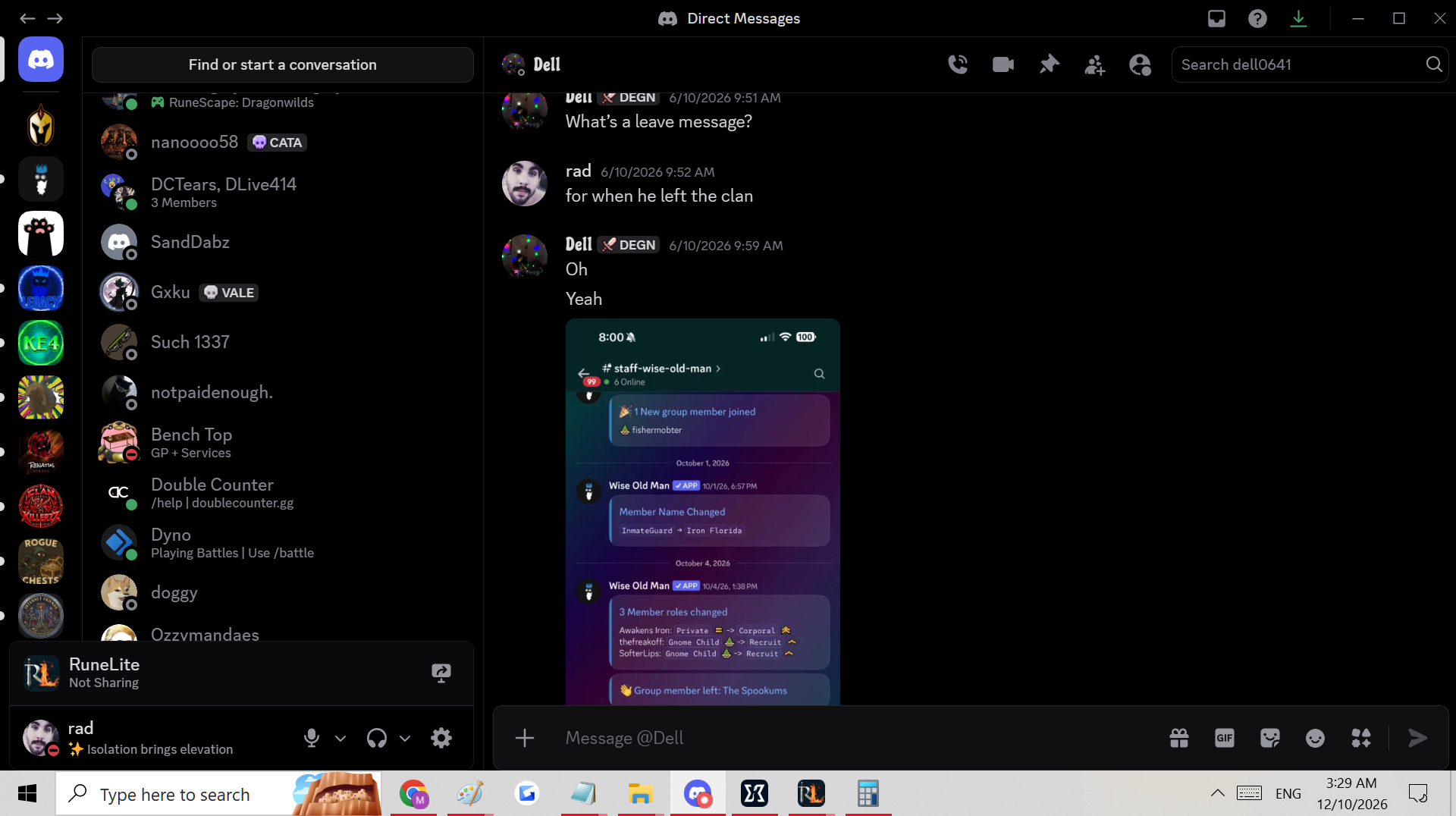1456x816 pixels.
Task: Click the Search dell0641 field
Action: click(x=1310, y=64)
